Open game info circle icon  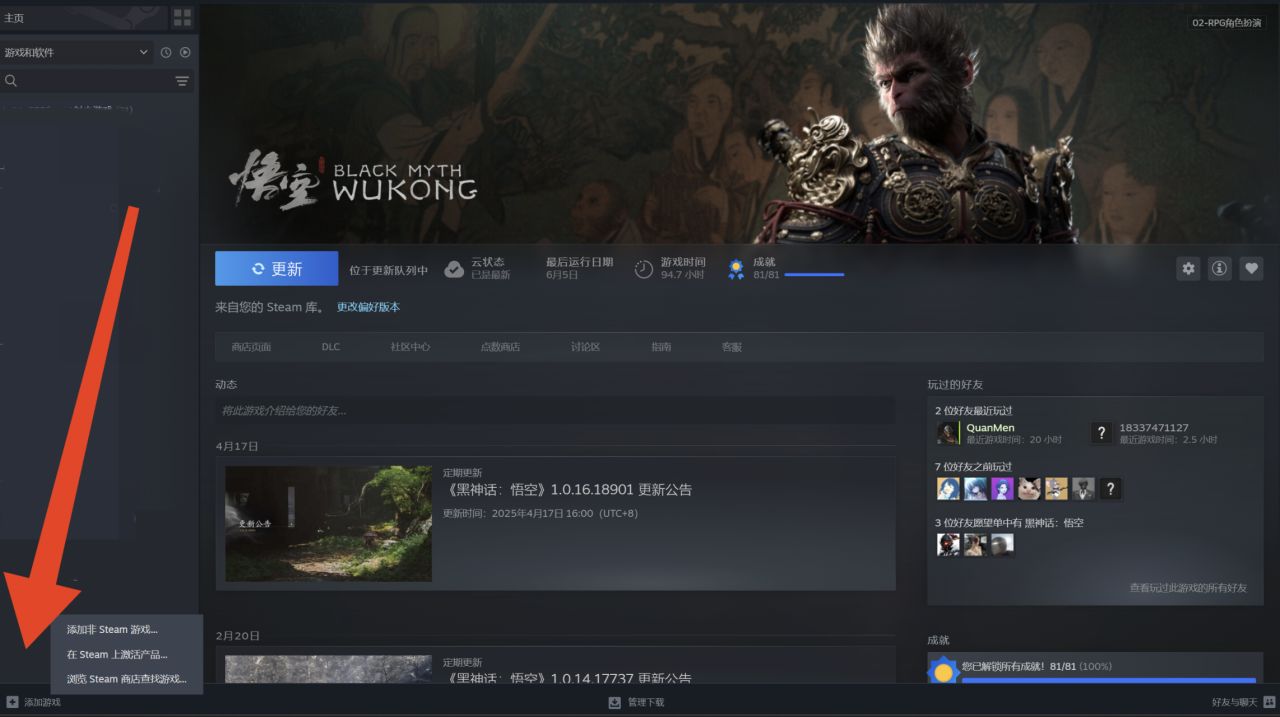tap(1219, 268)
